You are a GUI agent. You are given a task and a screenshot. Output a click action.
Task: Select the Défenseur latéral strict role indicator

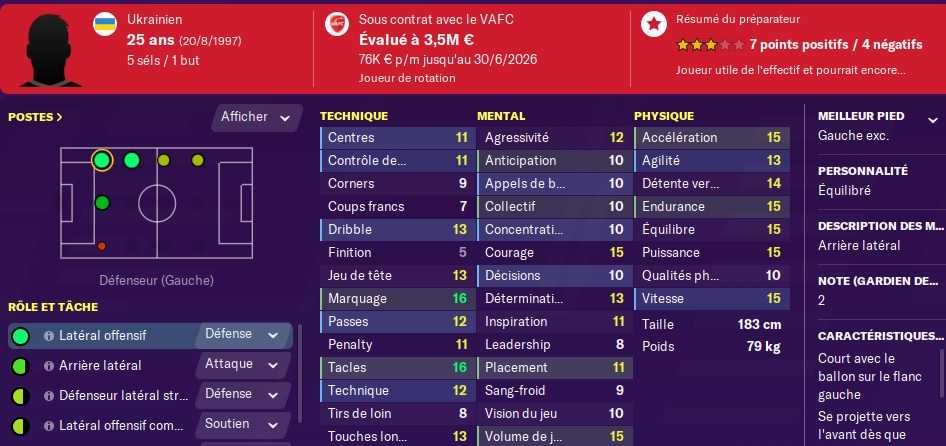click(21, 395)
